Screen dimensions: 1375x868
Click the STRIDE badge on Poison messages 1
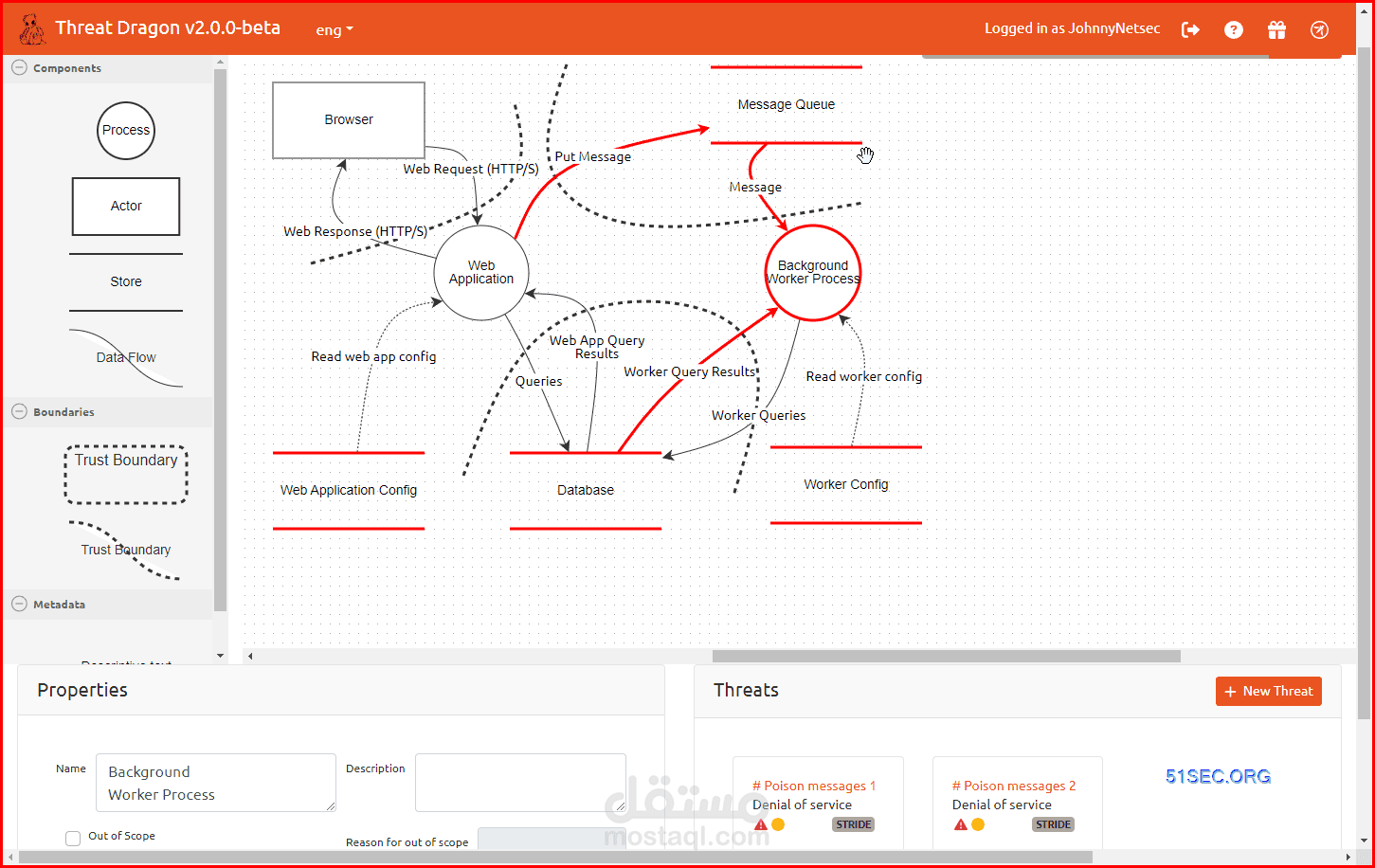point(853,824)
